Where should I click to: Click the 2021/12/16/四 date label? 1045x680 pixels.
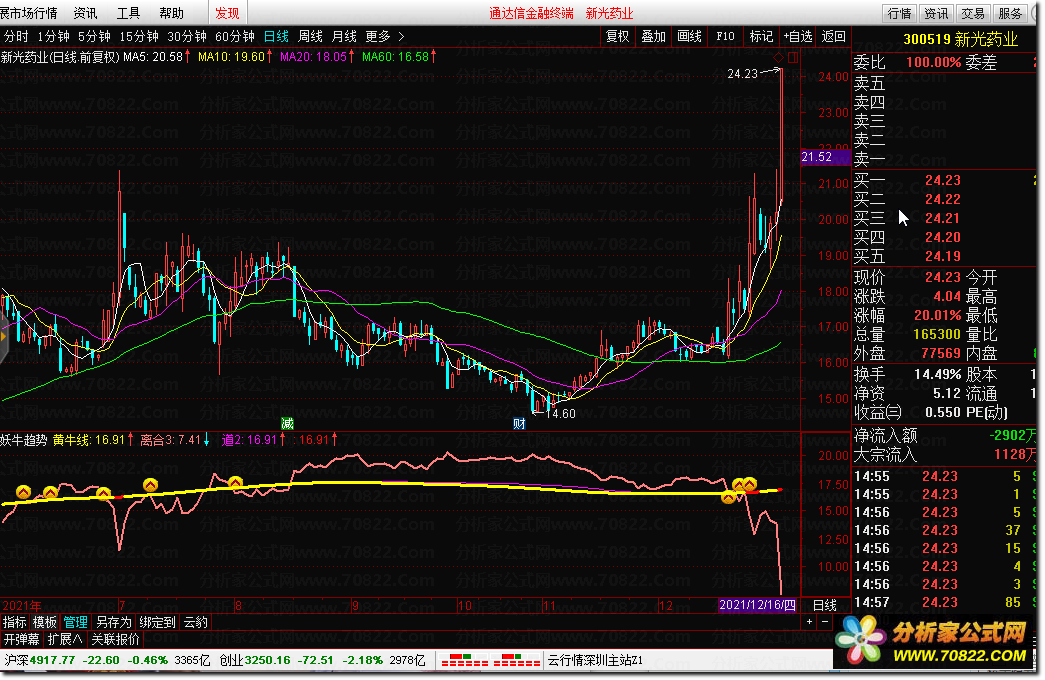coord(758,605)
